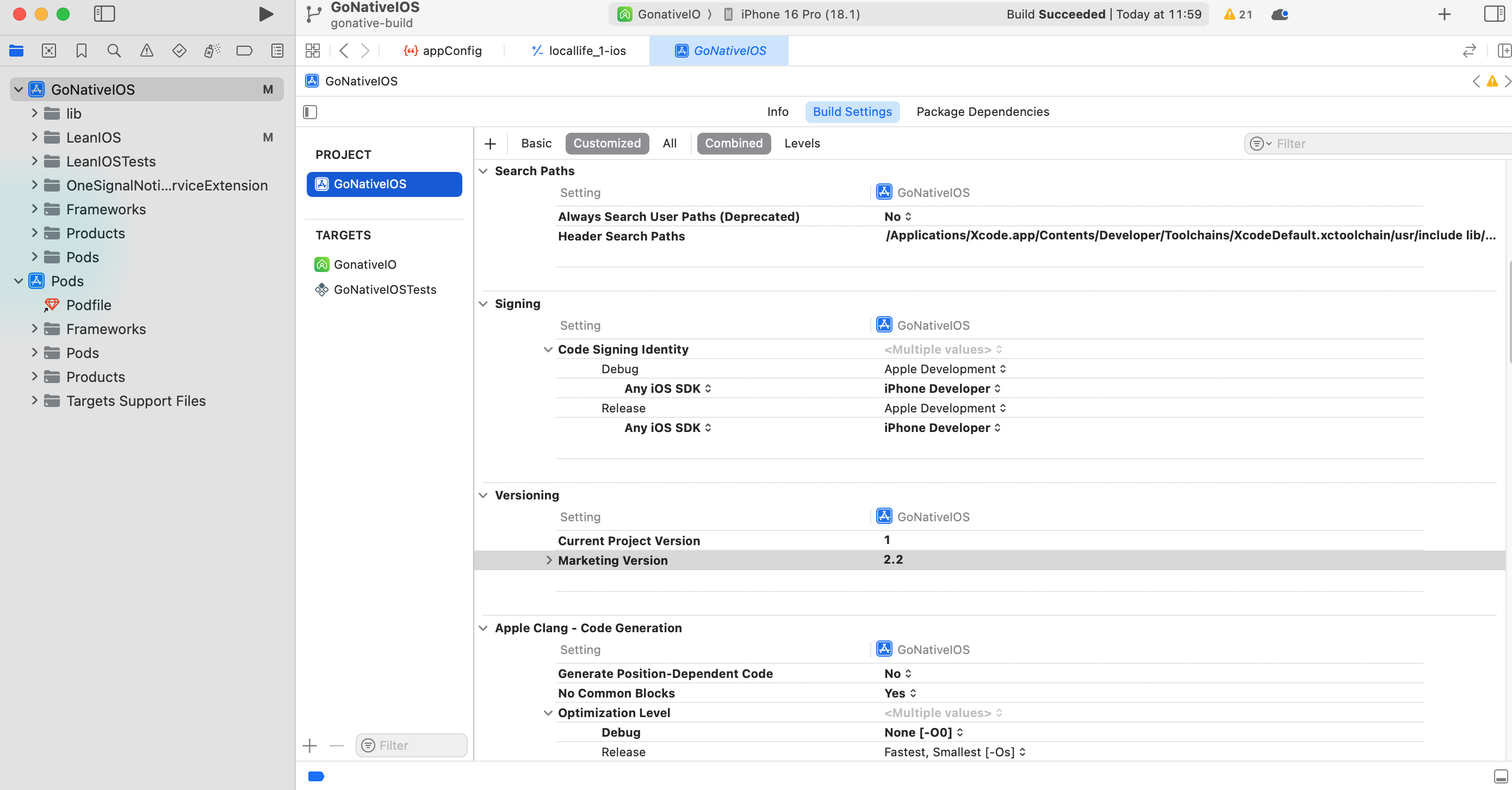The image size is (1512, 790).
Task: Open the Find navigator magnifier icon
Action: (x=114, y=51)
